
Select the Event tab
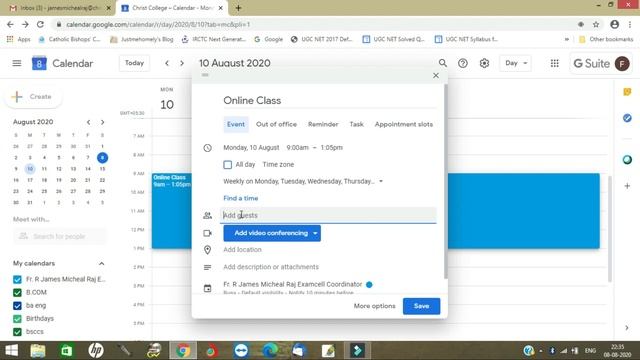click(236, 124)
